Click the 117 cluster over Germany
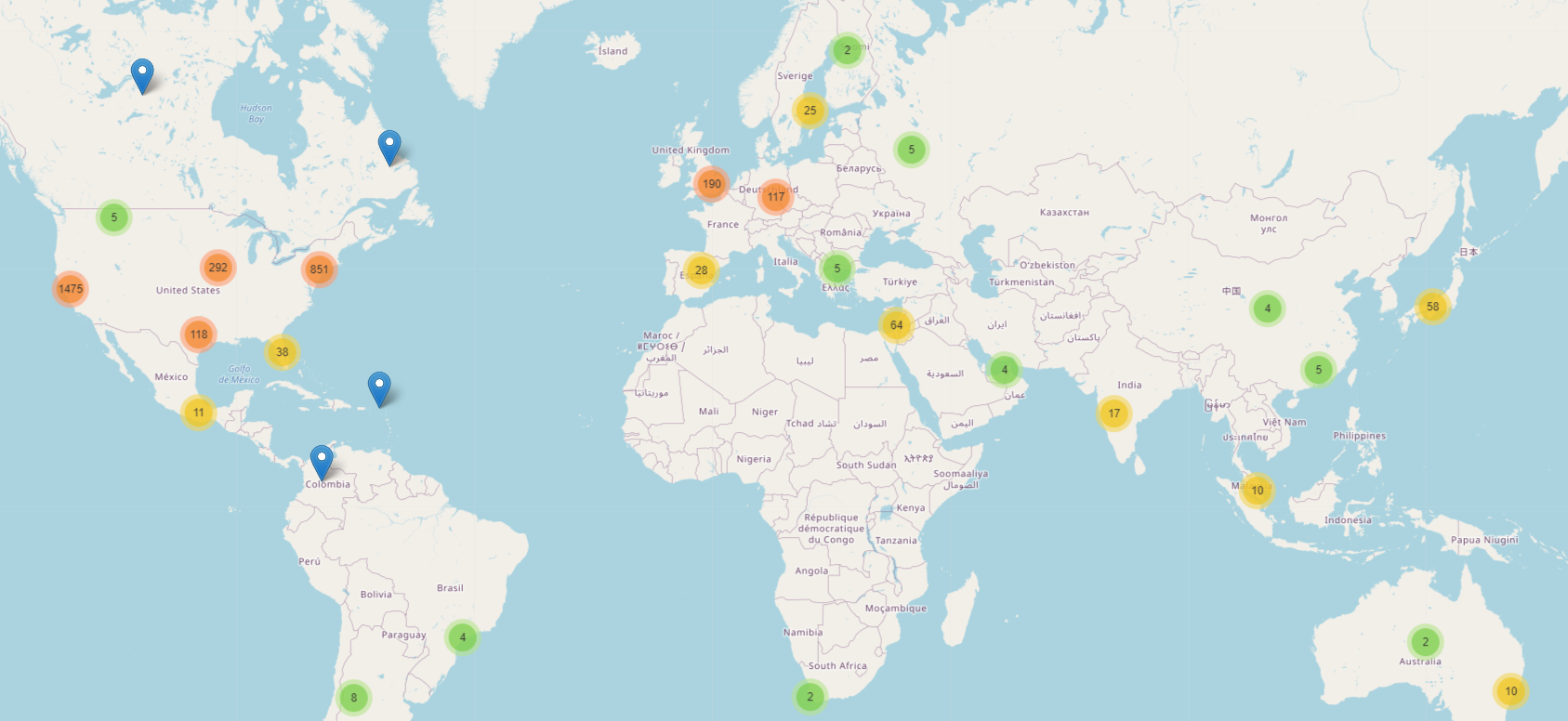 point(775,197)
